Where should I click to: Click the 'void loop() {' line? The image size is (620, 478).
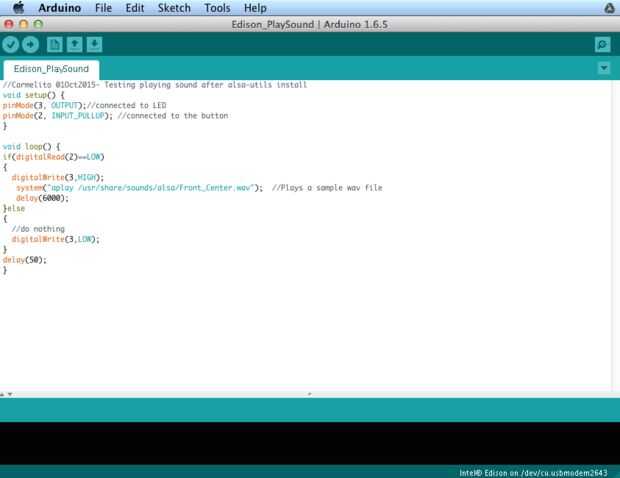pyautogui.click(x=31, y=146)
